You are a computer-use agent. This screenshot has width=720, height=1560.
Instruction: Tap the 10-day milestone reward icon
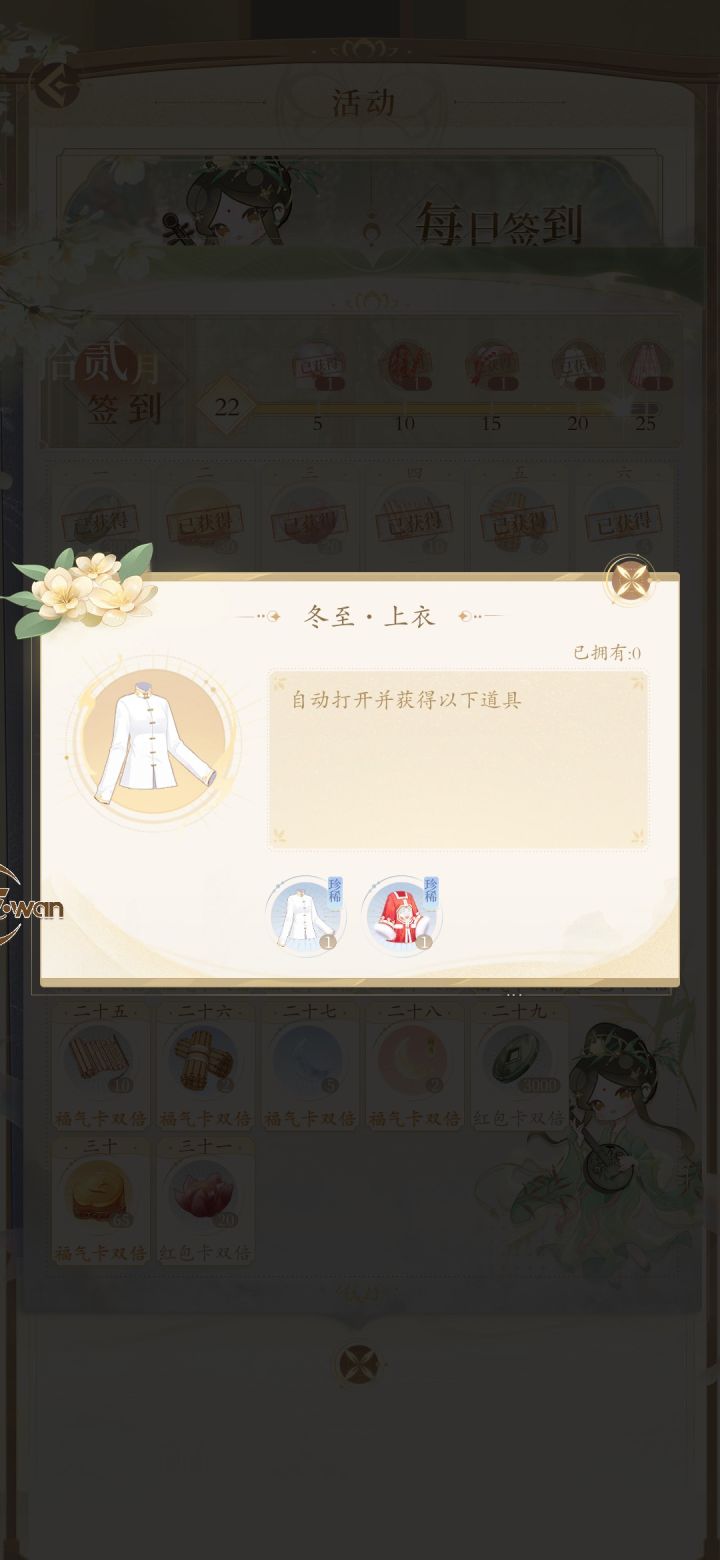[405, 367]
